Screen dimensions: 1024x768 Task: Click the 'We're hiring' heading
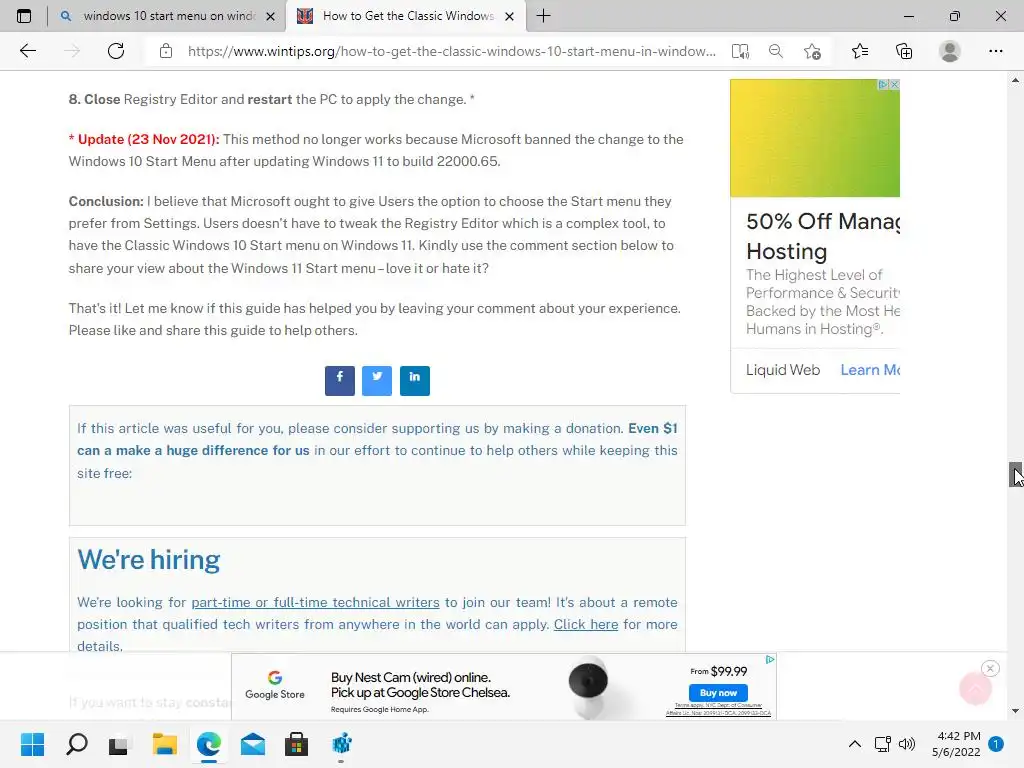149,560
